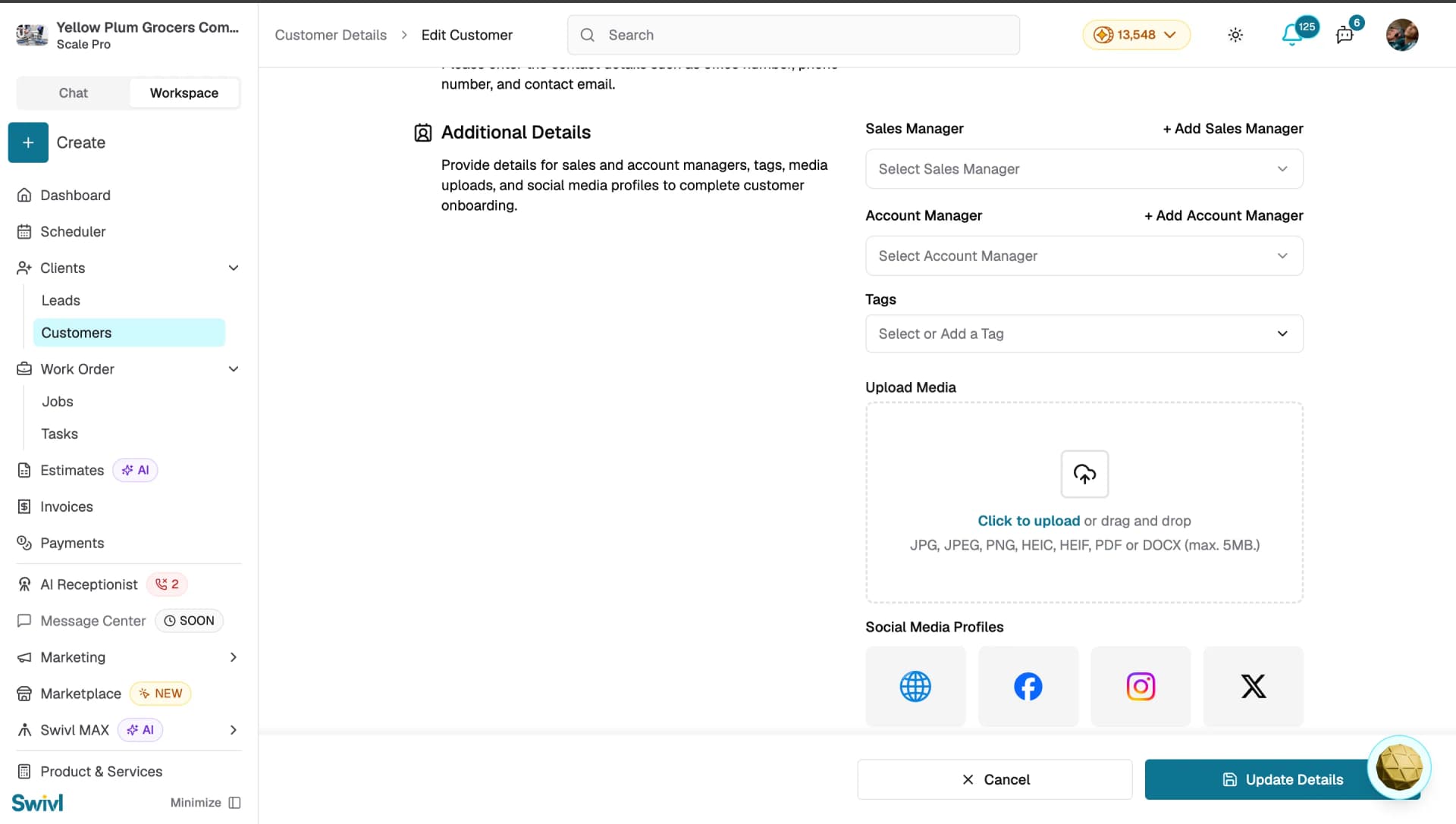This screenshot has width=1456, height=824.
Task: Click the search magnifier icon
Action: (x=587, y=35)
